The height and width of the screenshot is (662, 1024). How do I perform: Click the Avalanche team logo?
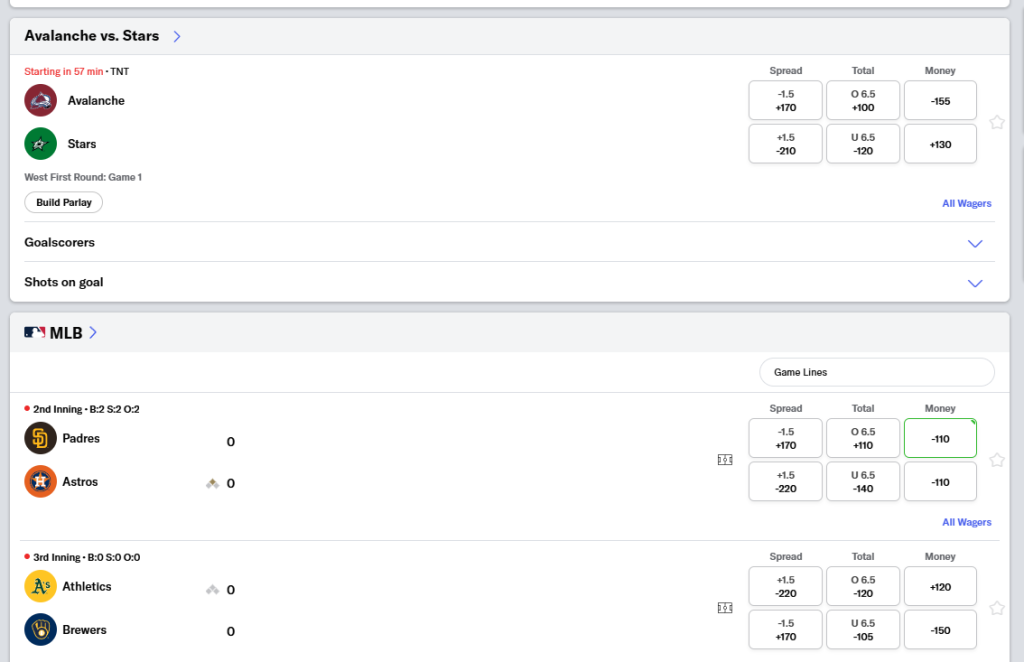[x=40, y=101]
